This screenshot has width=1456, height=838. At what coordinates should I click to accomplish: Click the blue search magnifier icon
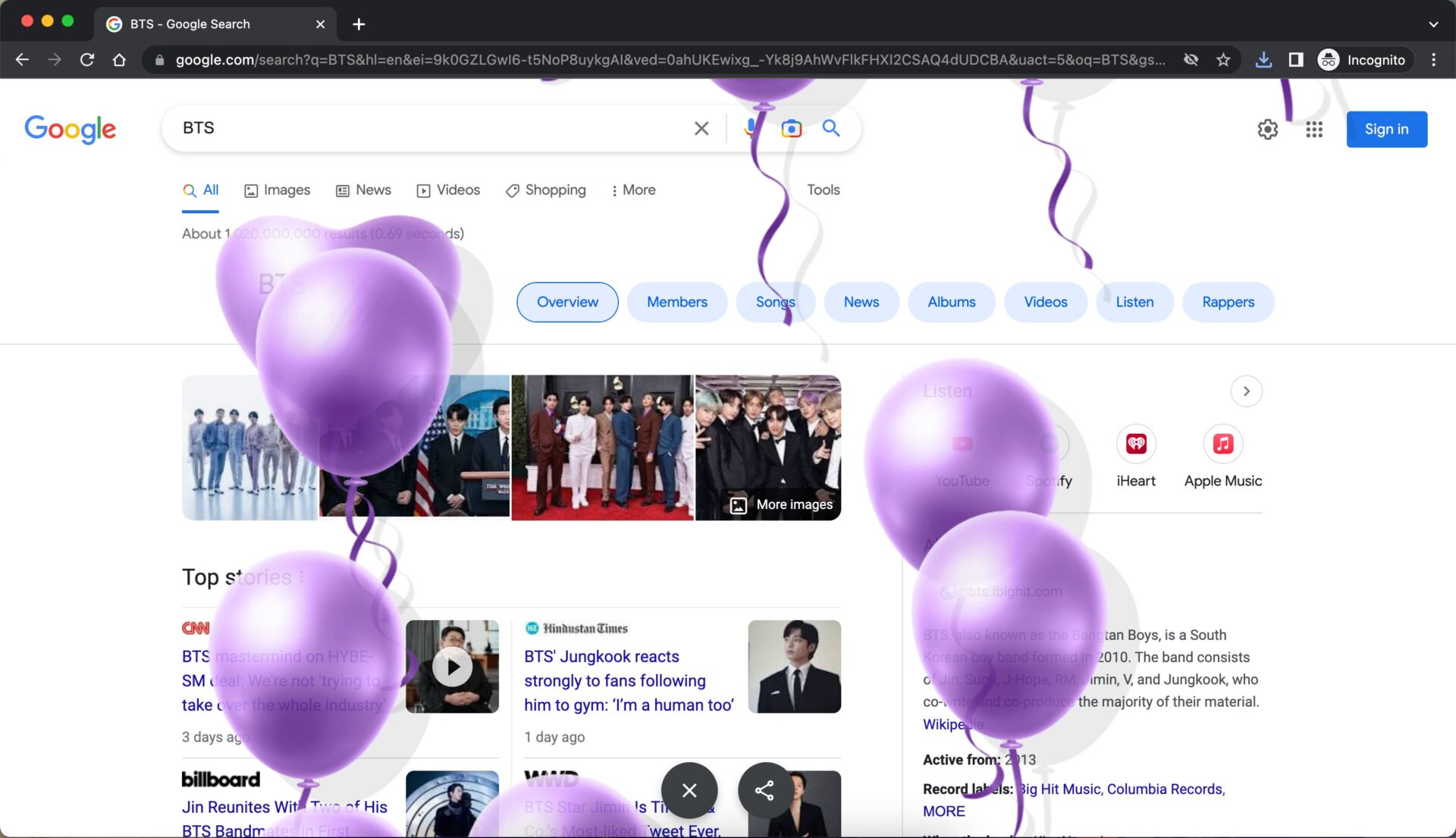coord(831,128)
